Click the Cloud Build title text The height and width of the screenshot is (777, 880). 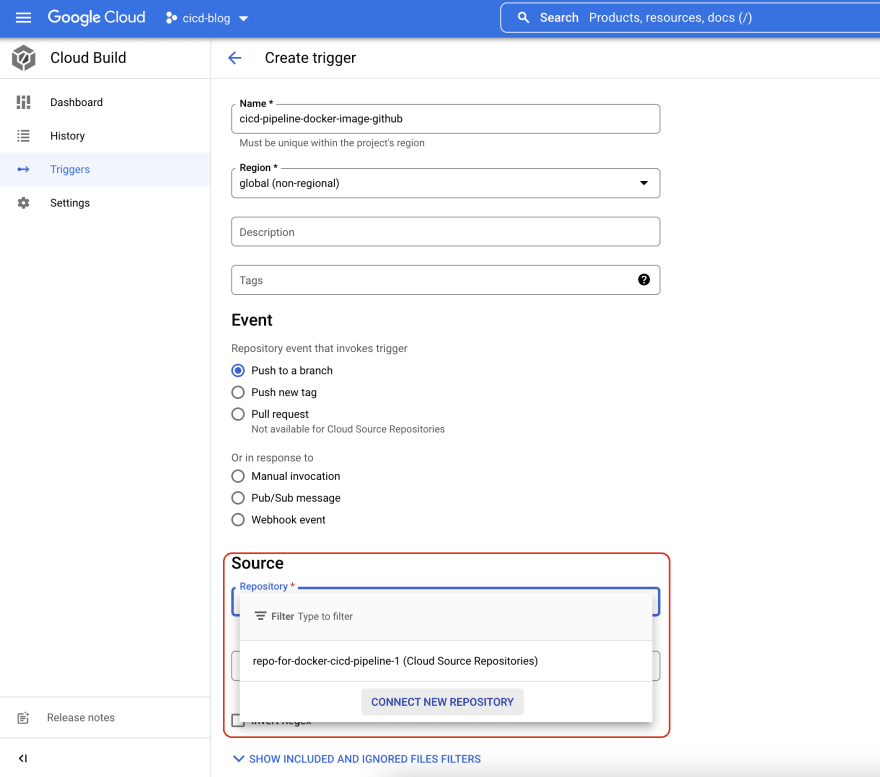(88, 58)
